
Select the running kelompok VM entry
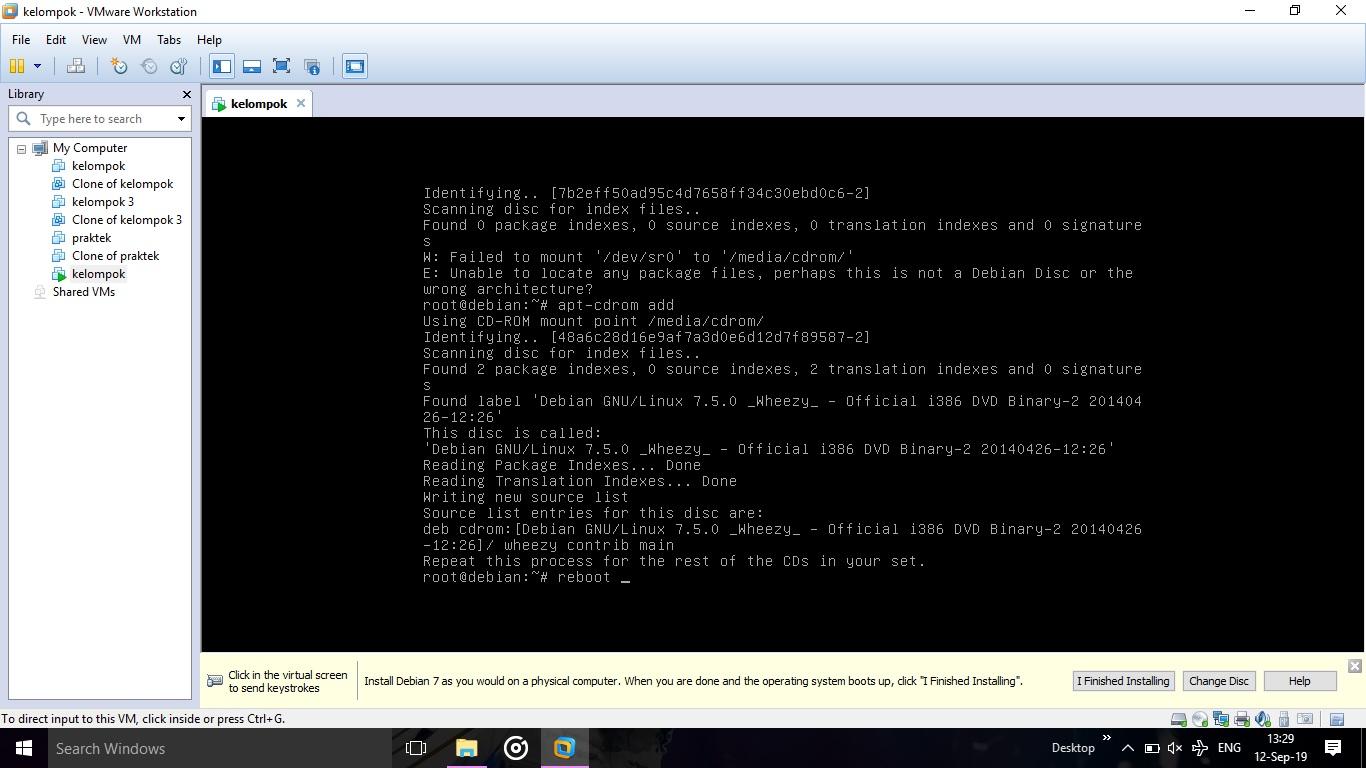point(98,274)
